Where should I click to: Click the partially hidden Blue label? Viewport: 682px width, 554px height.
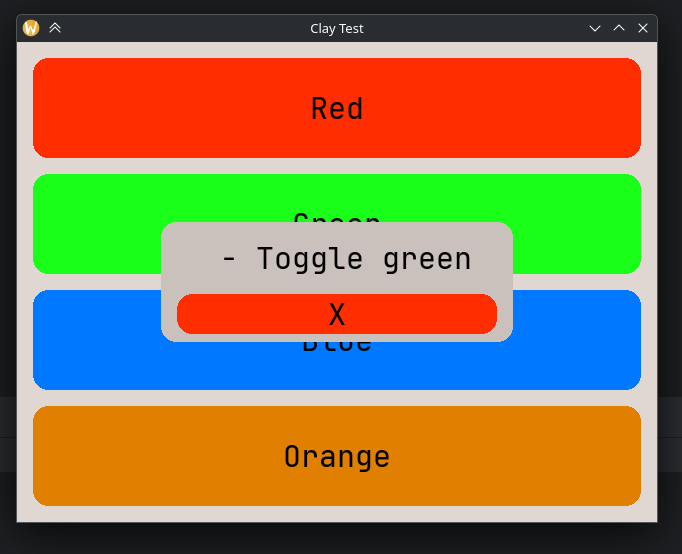tap(337, 348)
